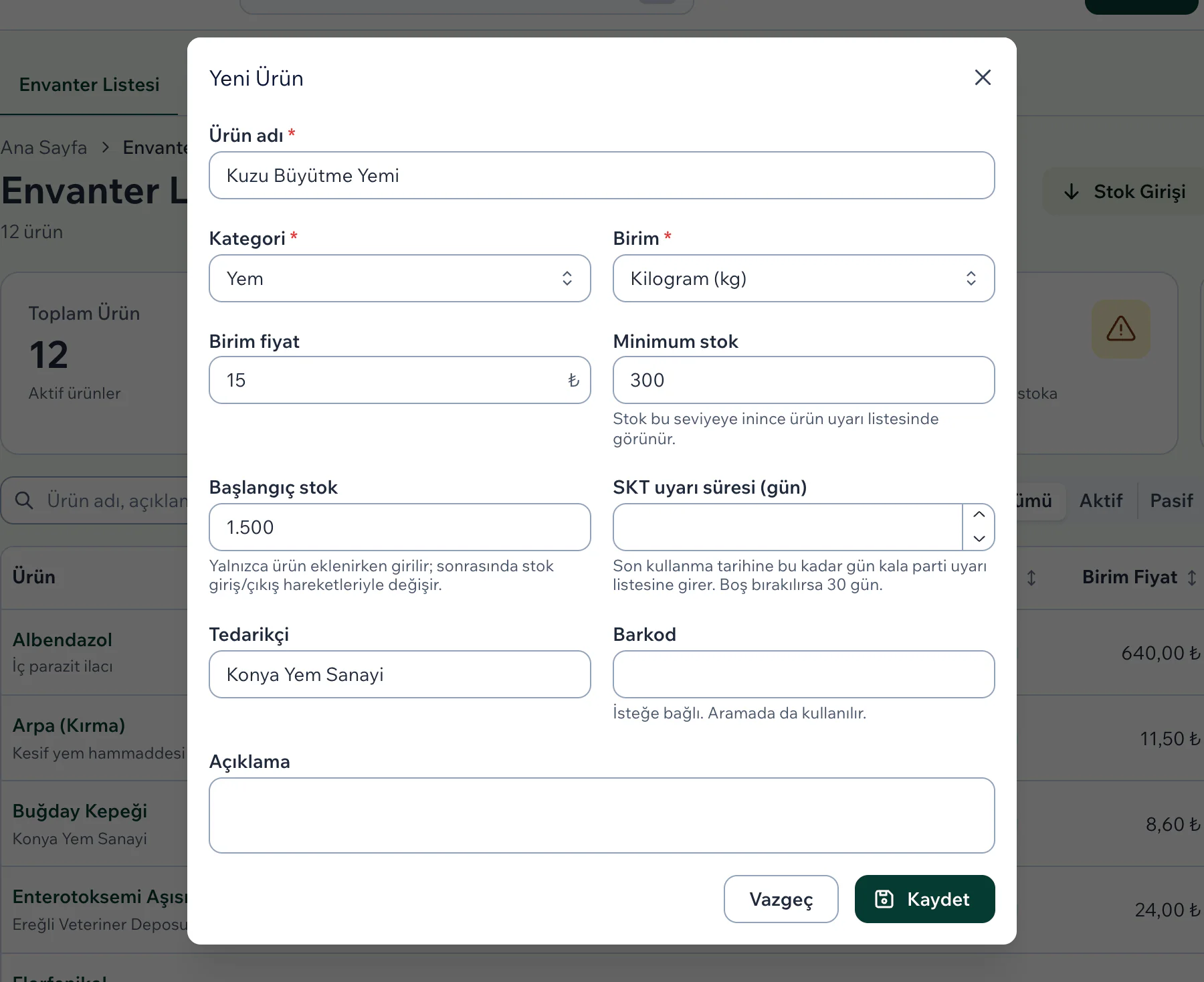This screenshot has height=982, width=1204.
Task: Click the 24,00 ₺ price cell
Action: pyautogui.click(x=1167, y=910)
